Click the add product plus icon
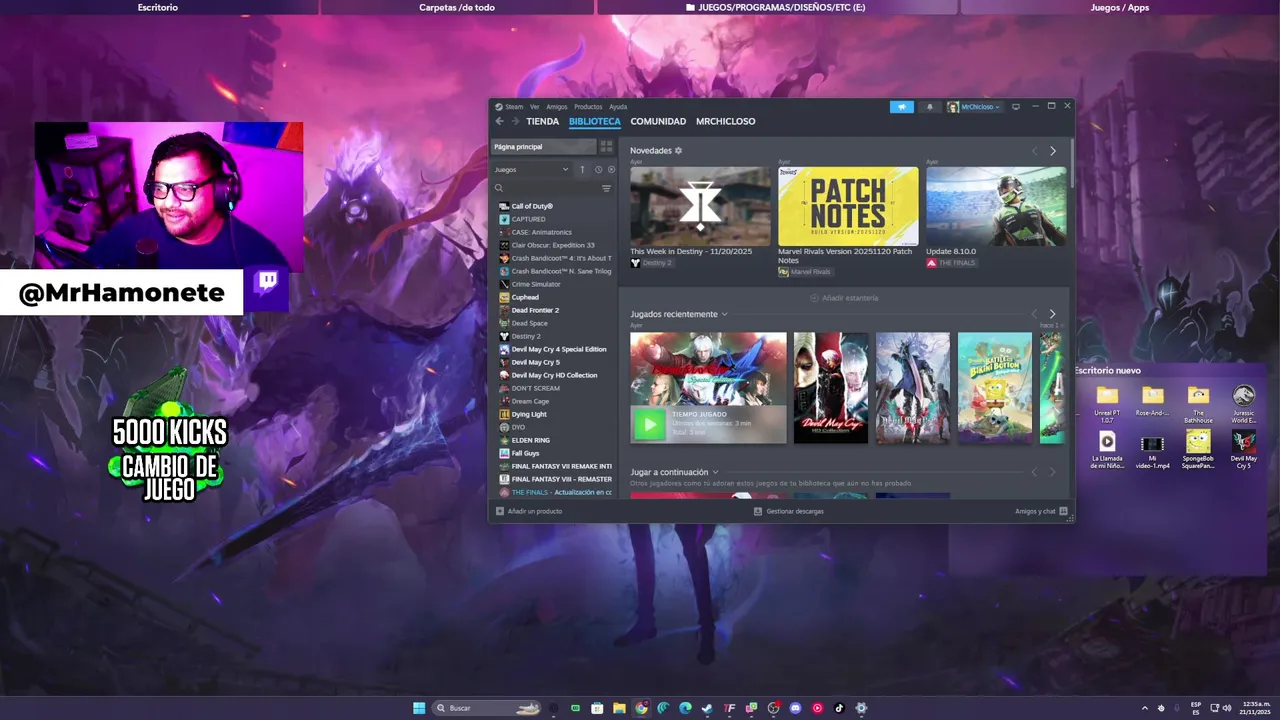This screenshot has height=720, width=1280. pyautogui.click(x=500, y=511)
